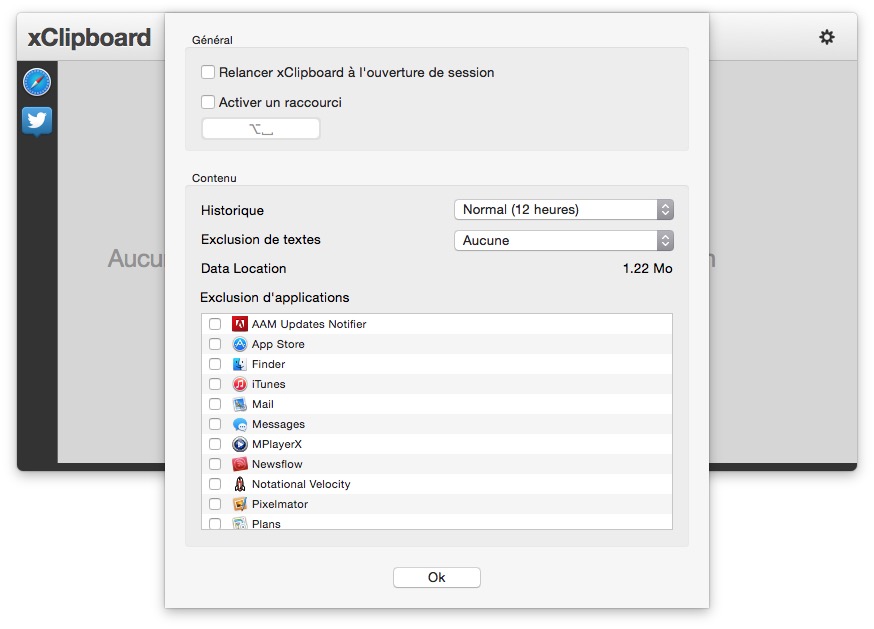Viewport: 874px width, 629px height.
Task: Click the App Store app icon
Action: point(240,344)
